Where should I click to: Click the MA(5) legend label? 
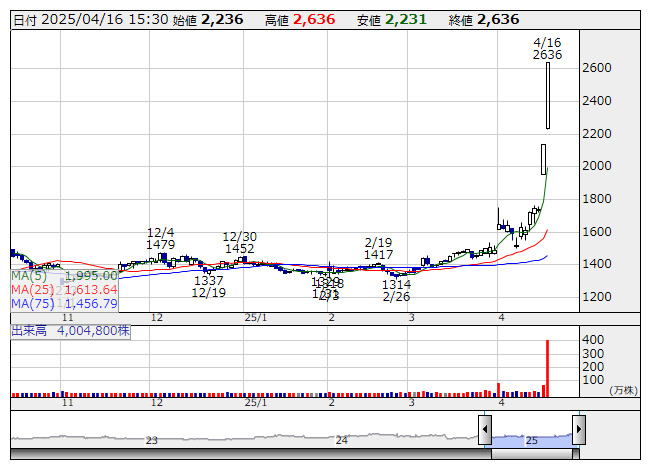[x=29, y=276]
